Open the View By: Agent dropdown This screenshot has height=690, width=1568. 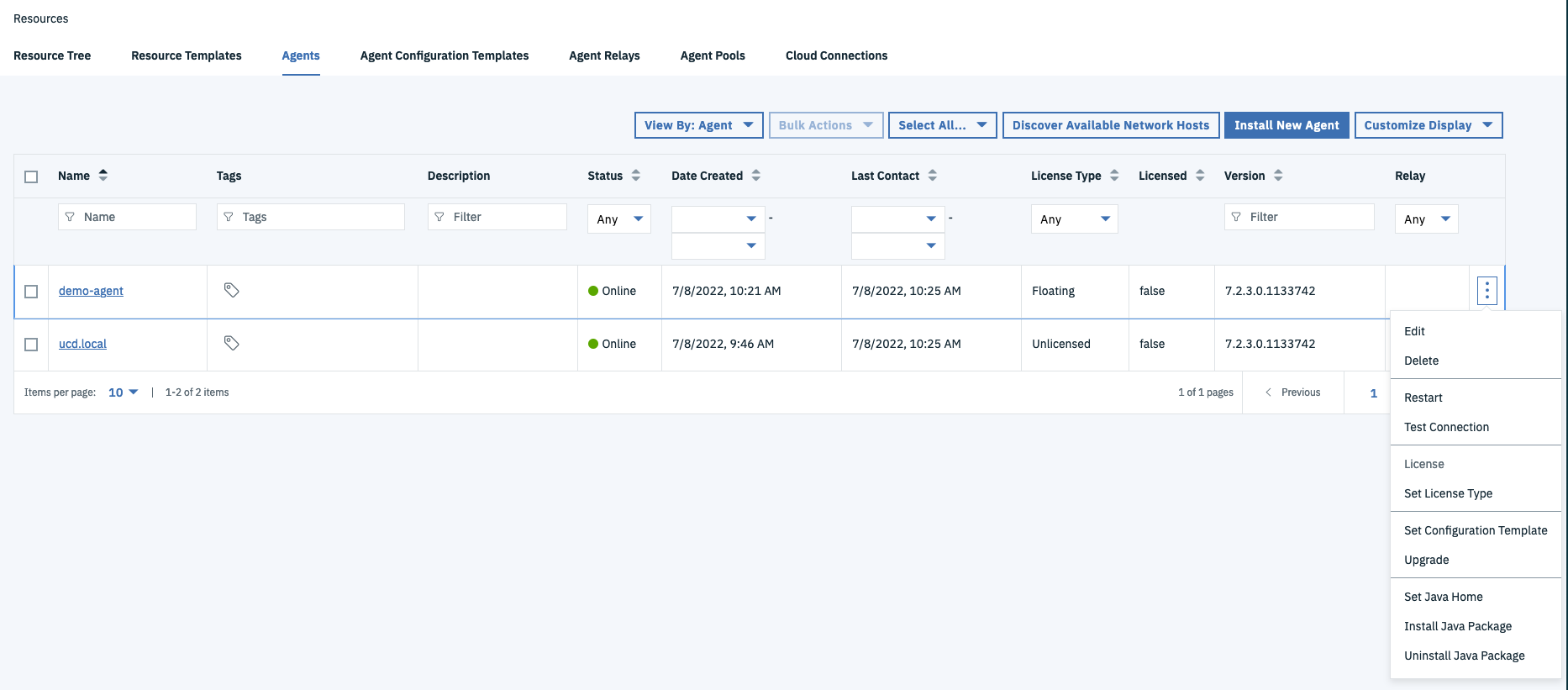(x=698, y=125)
